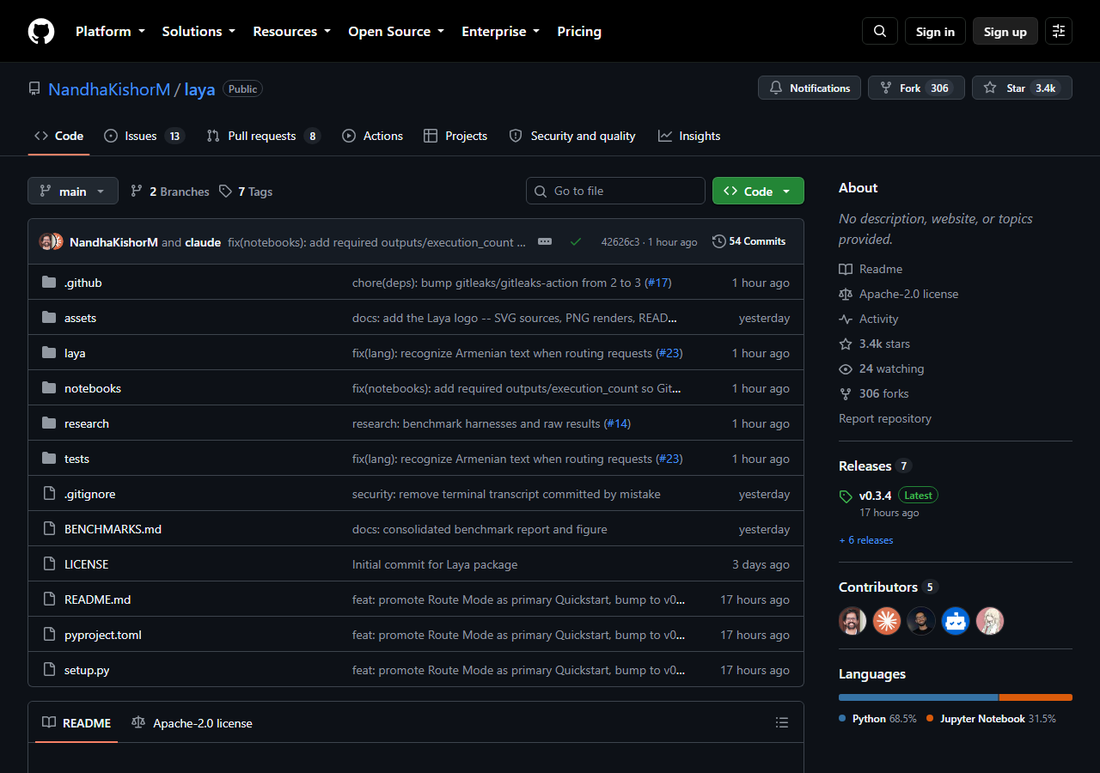Open the Projects tab
The height and width of the screenshot is (773, 1100).
[x=455, y=136]
